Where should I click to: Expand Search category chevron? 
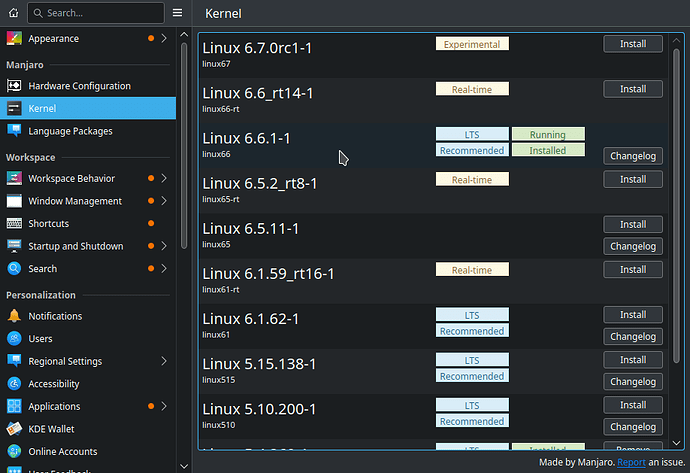164,268
